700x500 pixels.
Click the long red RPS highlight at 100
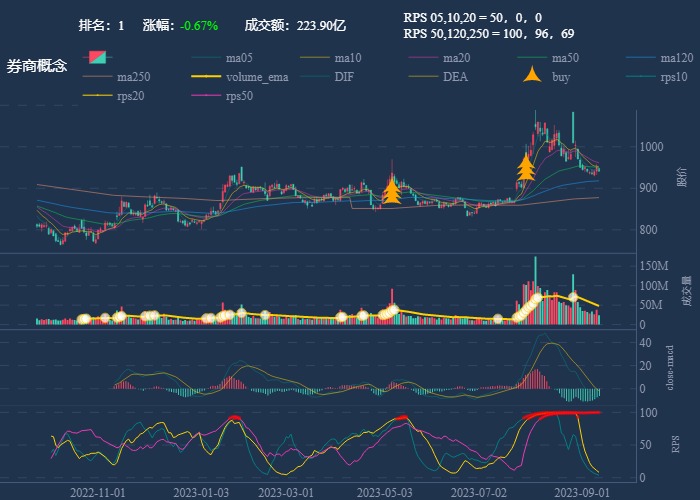point(562,413)
